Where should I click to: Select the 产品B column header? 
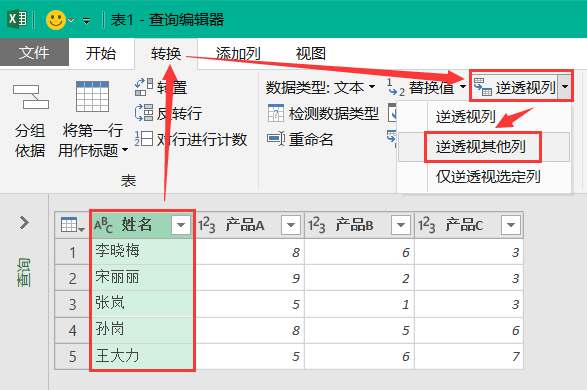pos(359,225)
